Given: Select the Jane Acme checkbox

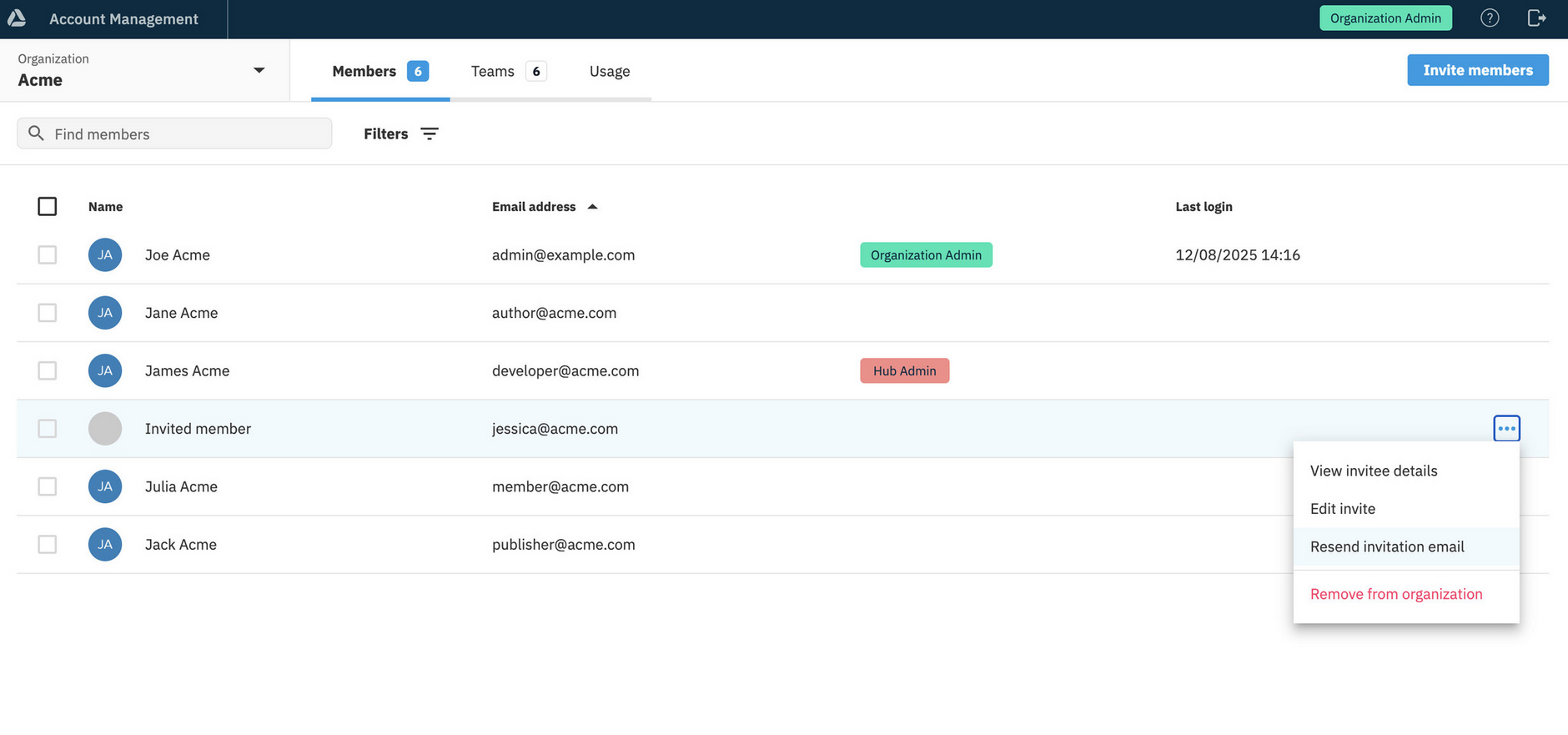Looking at the screenshot, I should coord(48,313).
